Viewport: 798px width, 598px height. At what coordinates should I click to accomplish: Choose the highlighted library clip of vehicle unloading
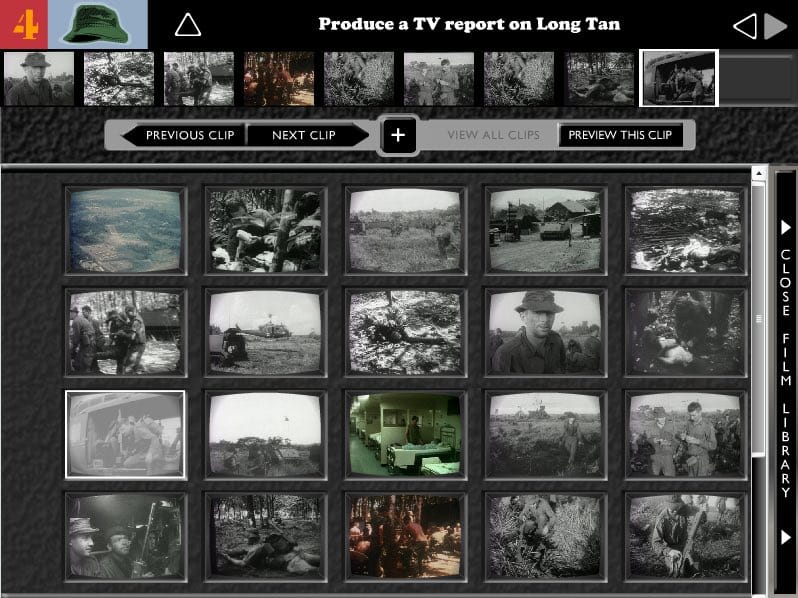tap(126, 435)
